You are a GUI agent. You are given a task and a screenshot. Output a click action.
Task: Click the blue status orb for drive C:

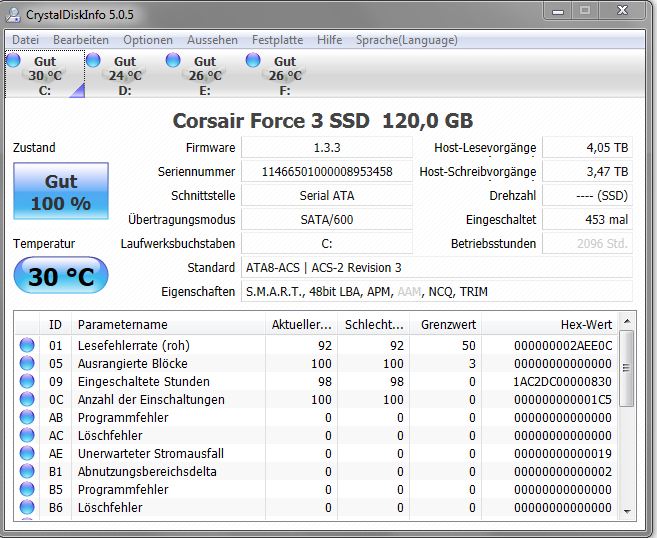[13, 60]
